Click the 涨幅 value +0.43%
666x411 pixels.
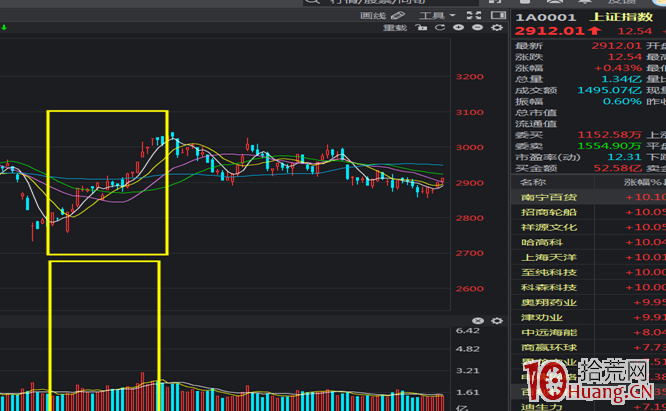coord(618,68)
